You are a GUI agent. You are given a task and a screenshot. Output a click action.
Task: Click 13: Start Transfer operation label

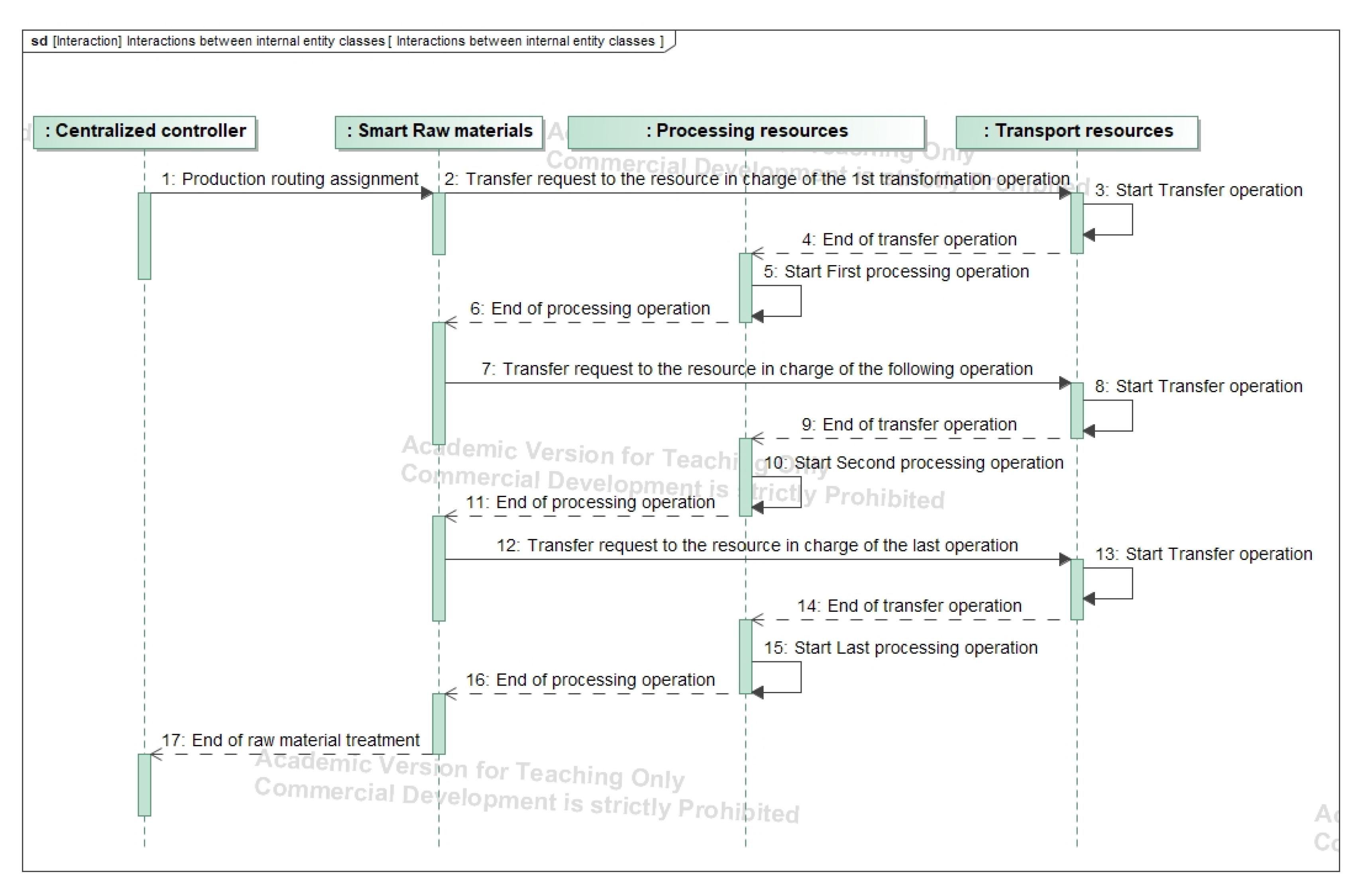(1203, 554)
